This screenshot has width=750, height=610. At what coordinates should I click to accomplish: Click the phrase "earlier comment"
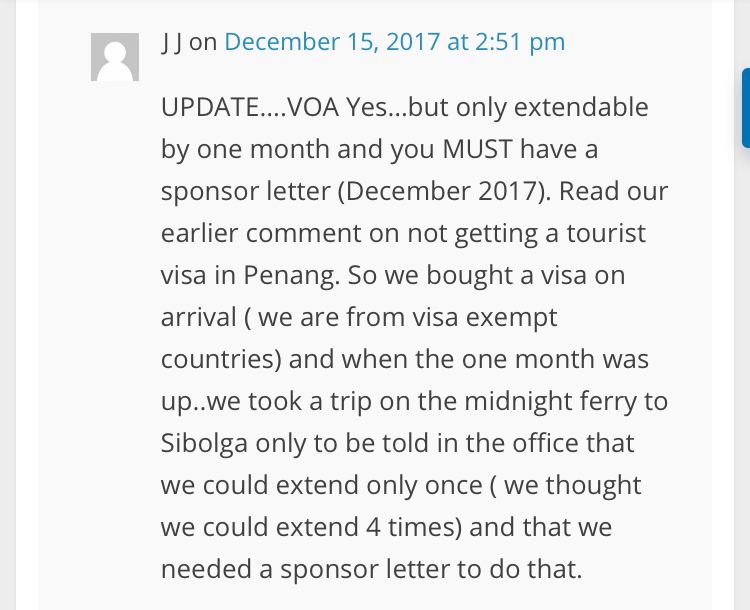(246, 233)
